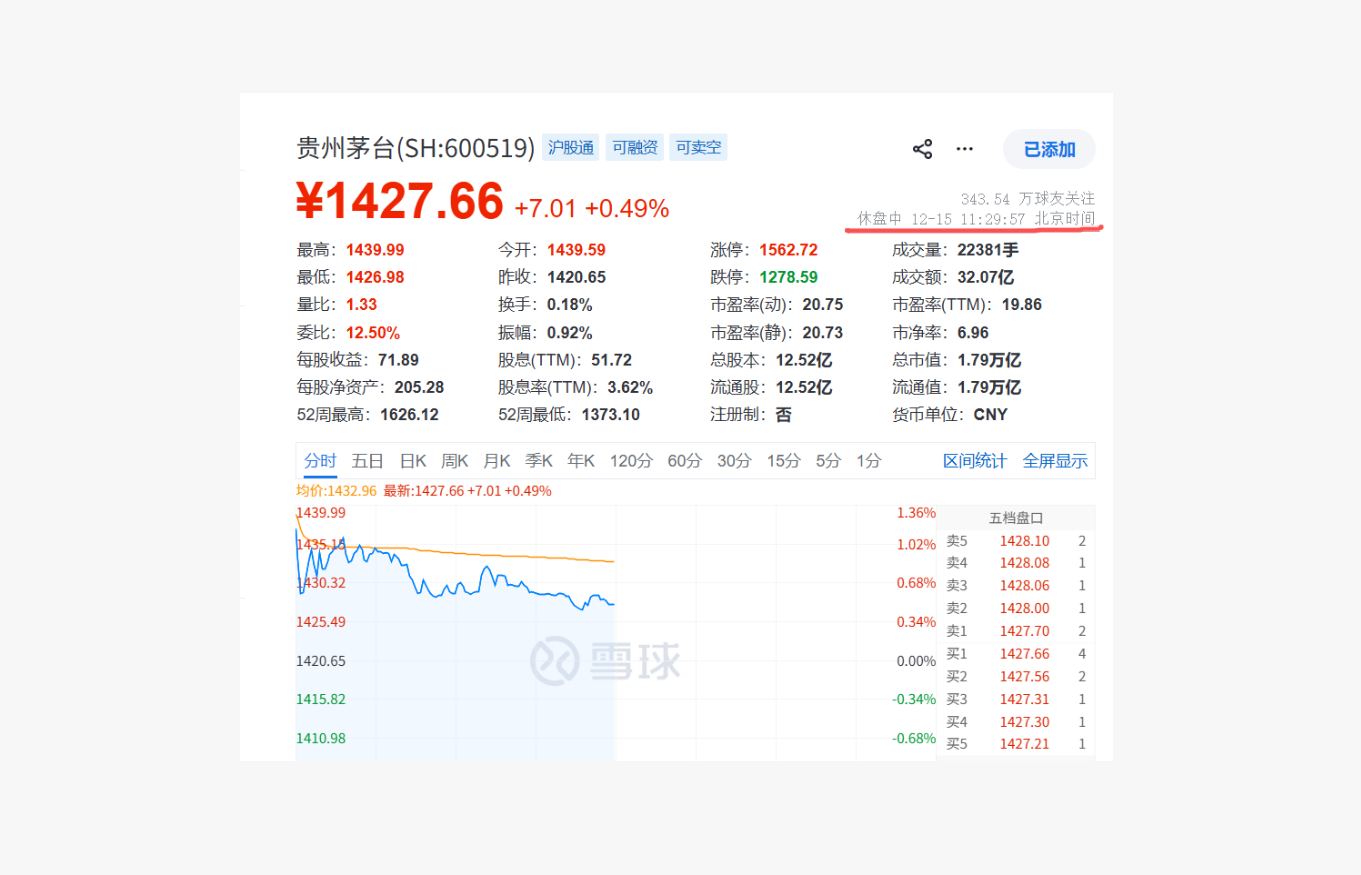Click the 可卖空 short-sellable tag
The image size is (1361, 875).
tap(697, 147)
